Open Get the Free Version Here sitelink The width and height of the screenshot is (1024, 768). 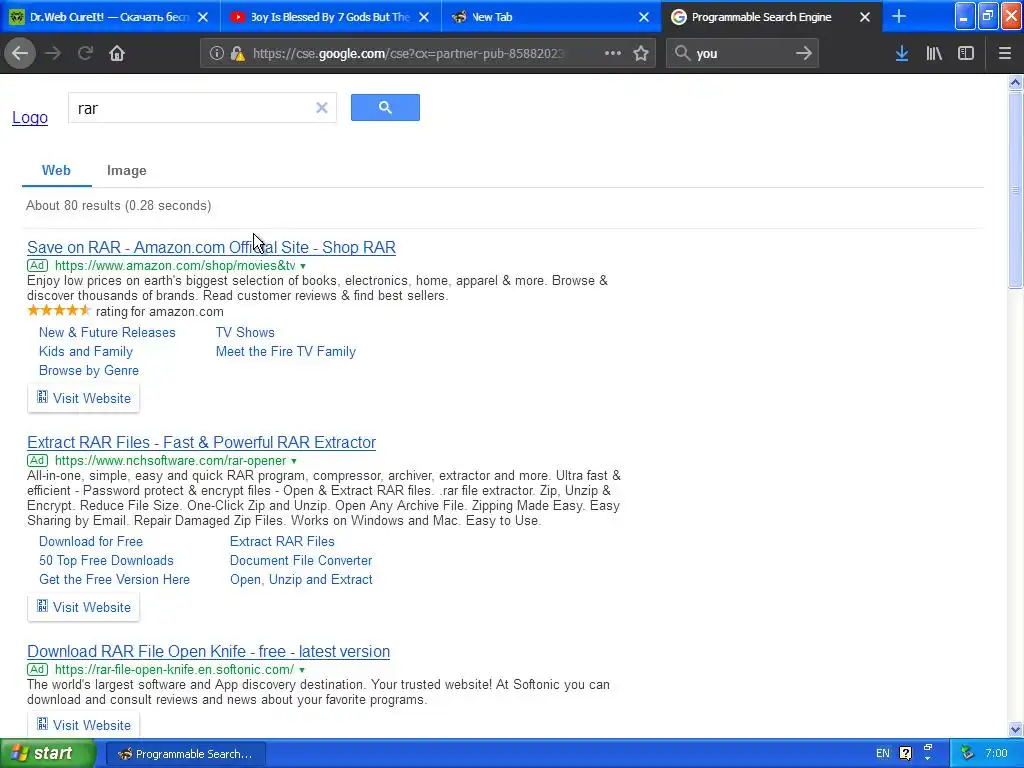pos(114,579)
